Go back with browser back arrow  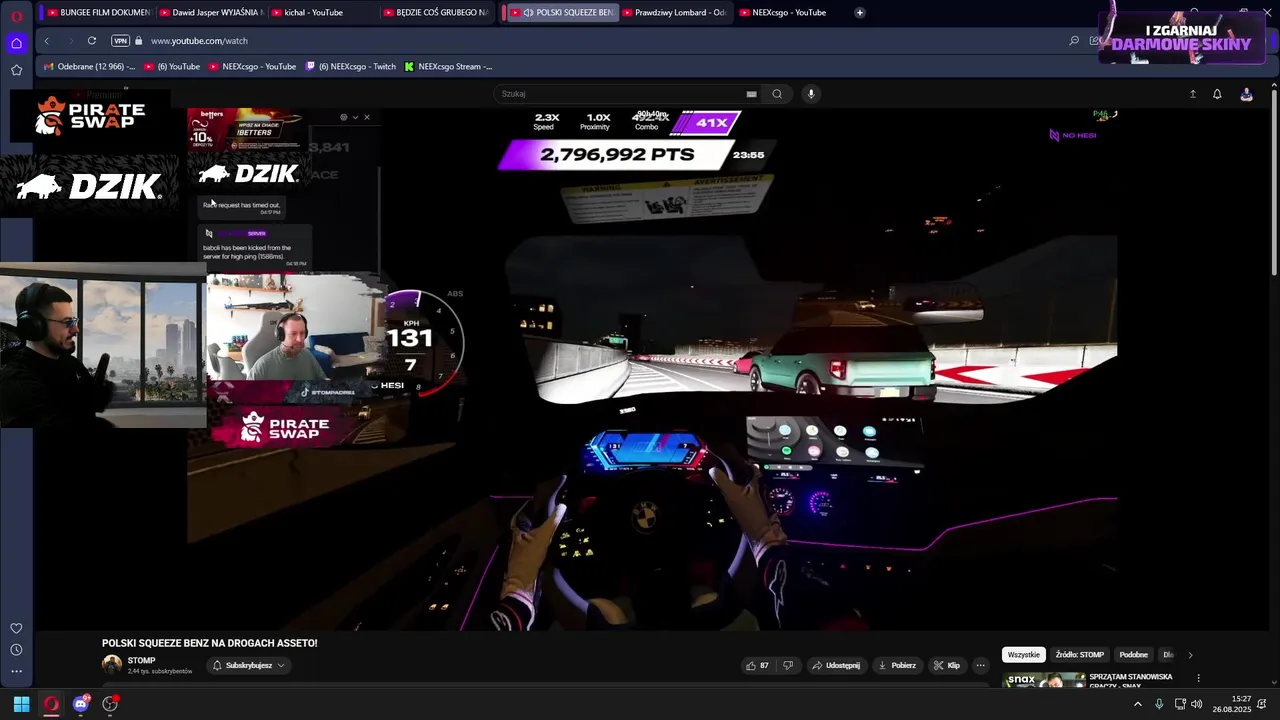point(46,41)
